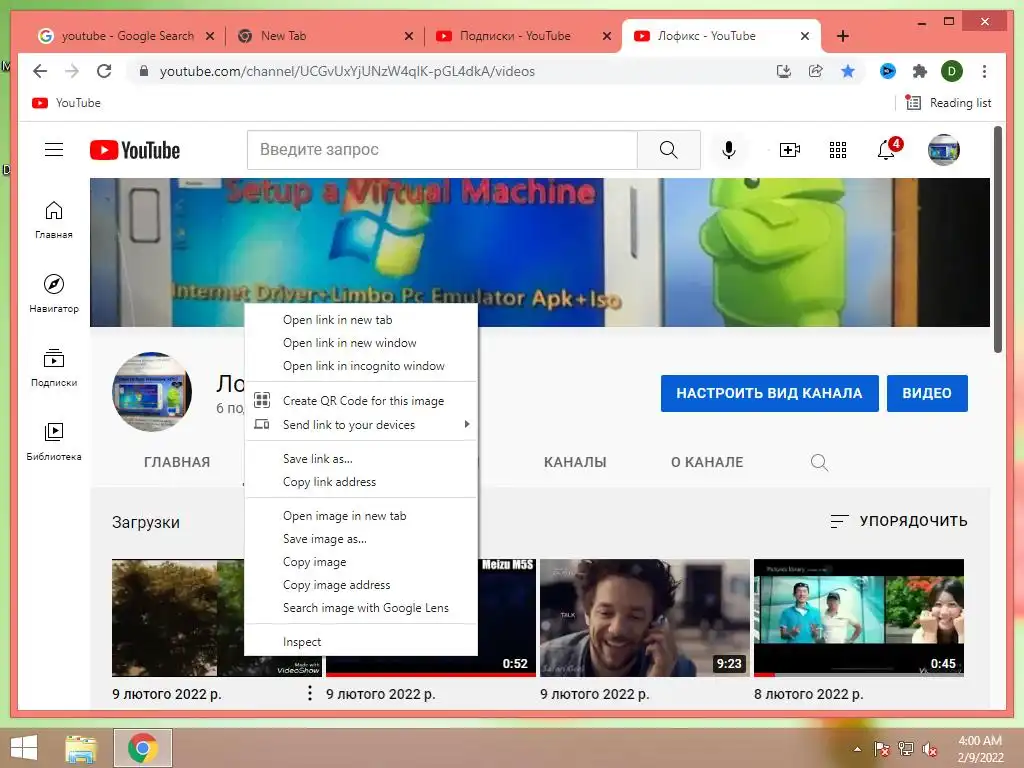Screen dimensions: 1024x768
Task: Click the blue ВИДЕО button
Action: click(927, 393)
